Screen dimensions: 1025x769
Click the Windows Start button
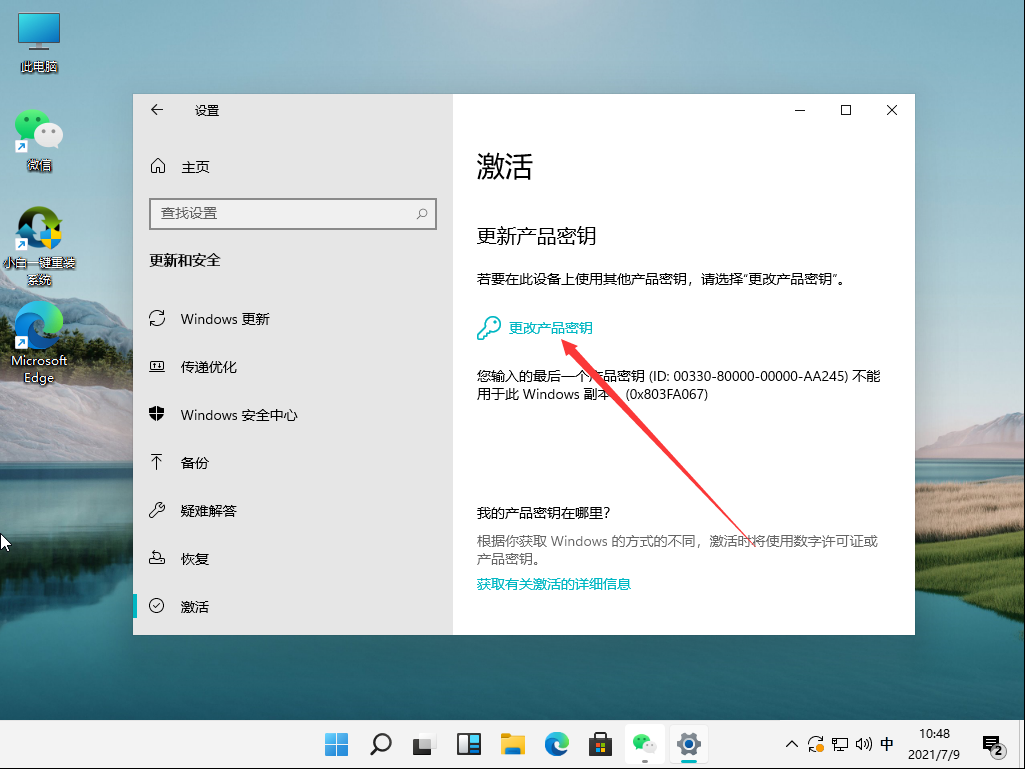click(336, 744)
